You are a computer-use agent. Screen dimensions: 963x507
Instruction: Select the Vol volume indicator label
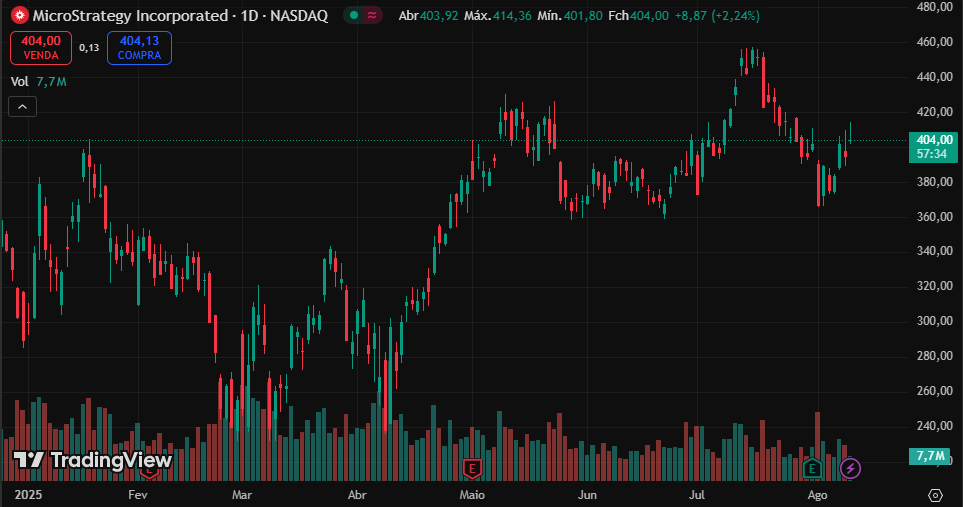click(x=20, y=82)
